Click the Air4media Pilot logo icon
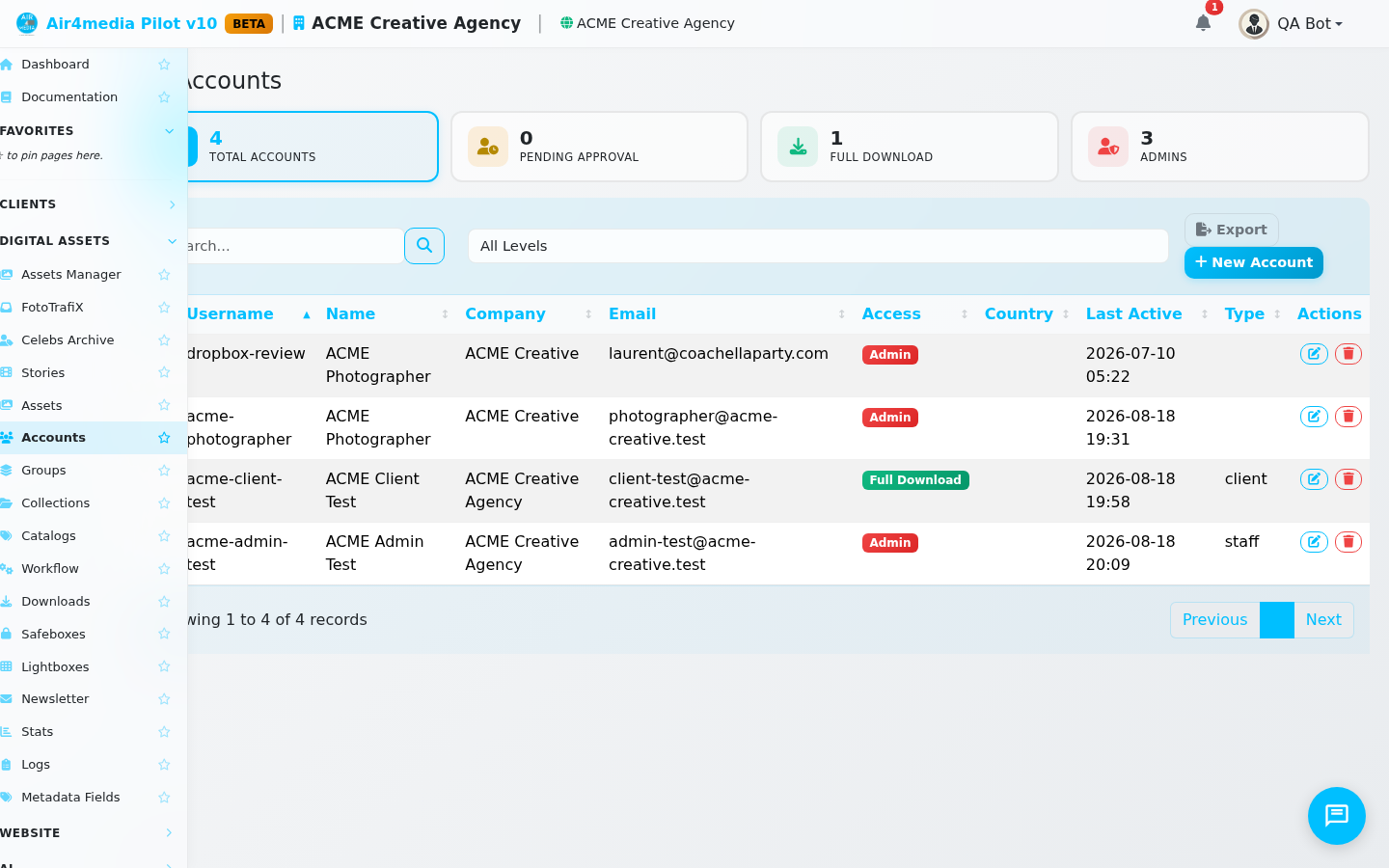This screenshot has width=1389, height=868. (27, 23)
